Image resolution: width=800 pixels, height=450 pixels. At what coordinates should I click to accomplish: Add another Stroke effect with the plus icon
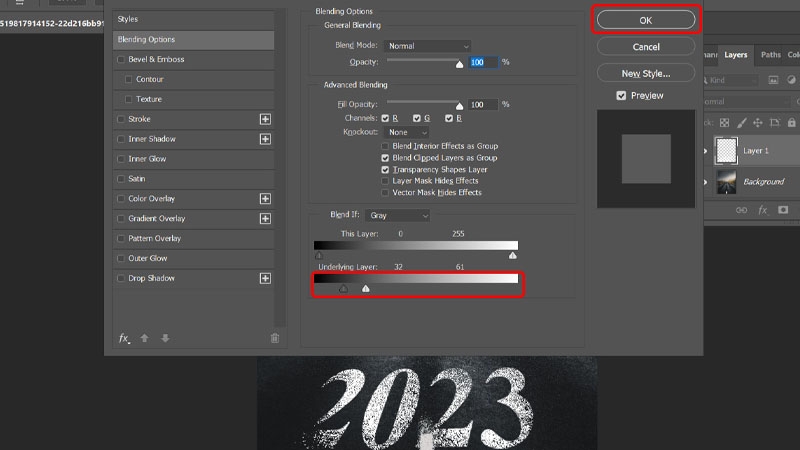tap(265, 119)
